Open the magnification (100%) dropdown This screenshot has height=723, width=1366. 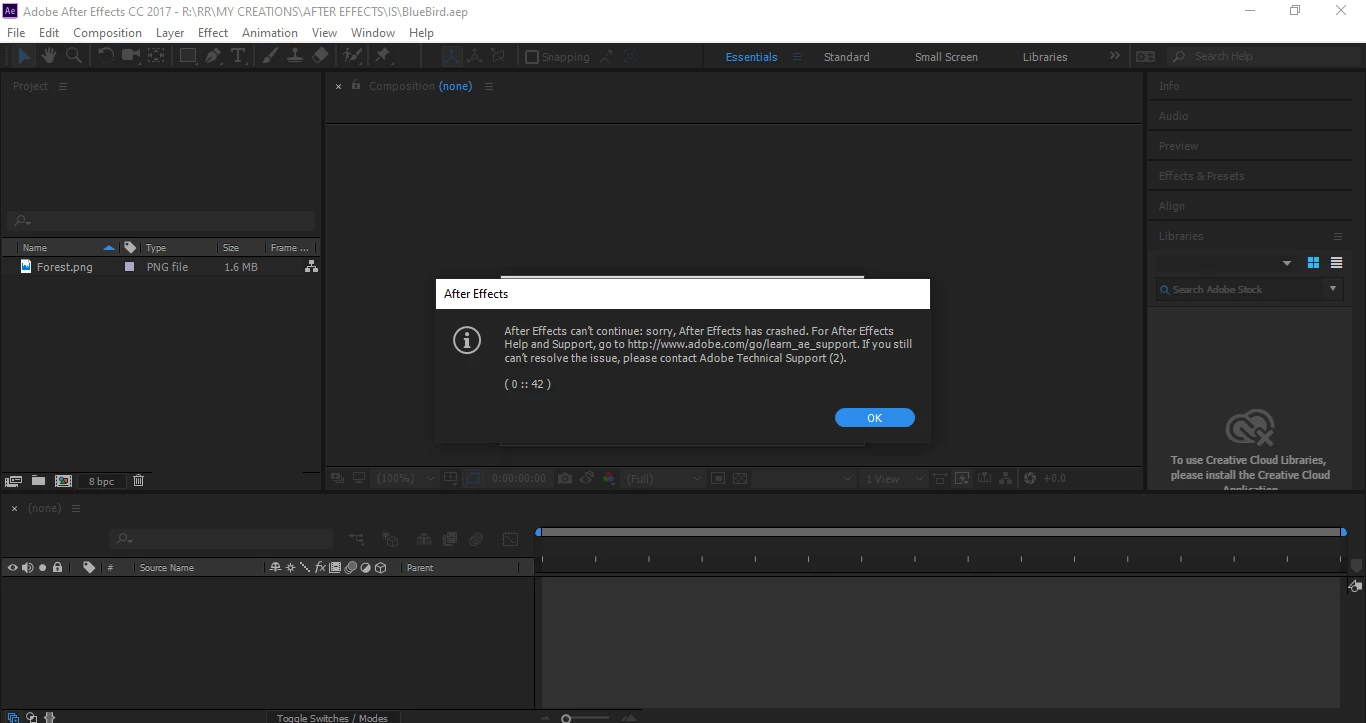coord(405,479)
